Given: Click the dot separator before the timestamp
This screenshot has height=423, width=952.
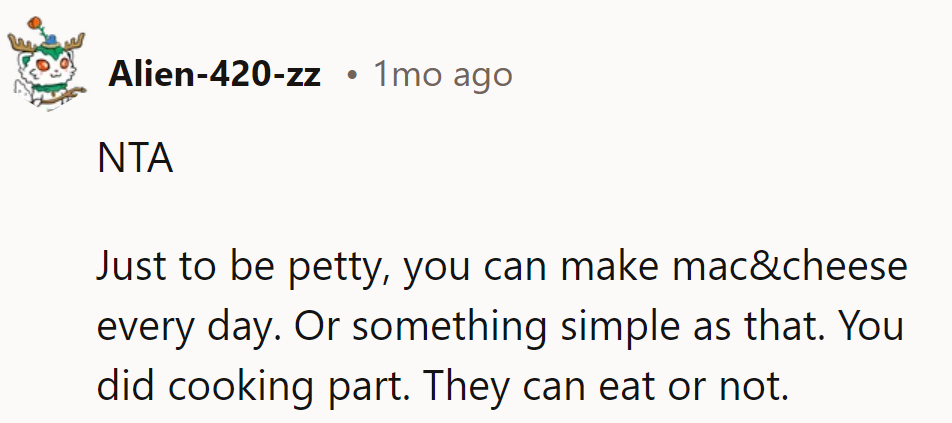Looking at the screenshot, I should click(x=352, y=75).
